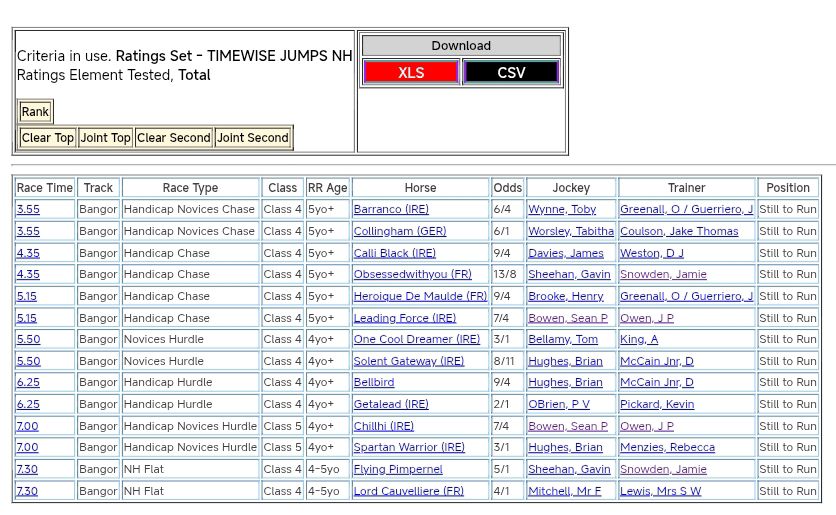The width and height of the screenshot is (836, 515).
Task: Select the Joint Second filter
Action: click(253, 138)
